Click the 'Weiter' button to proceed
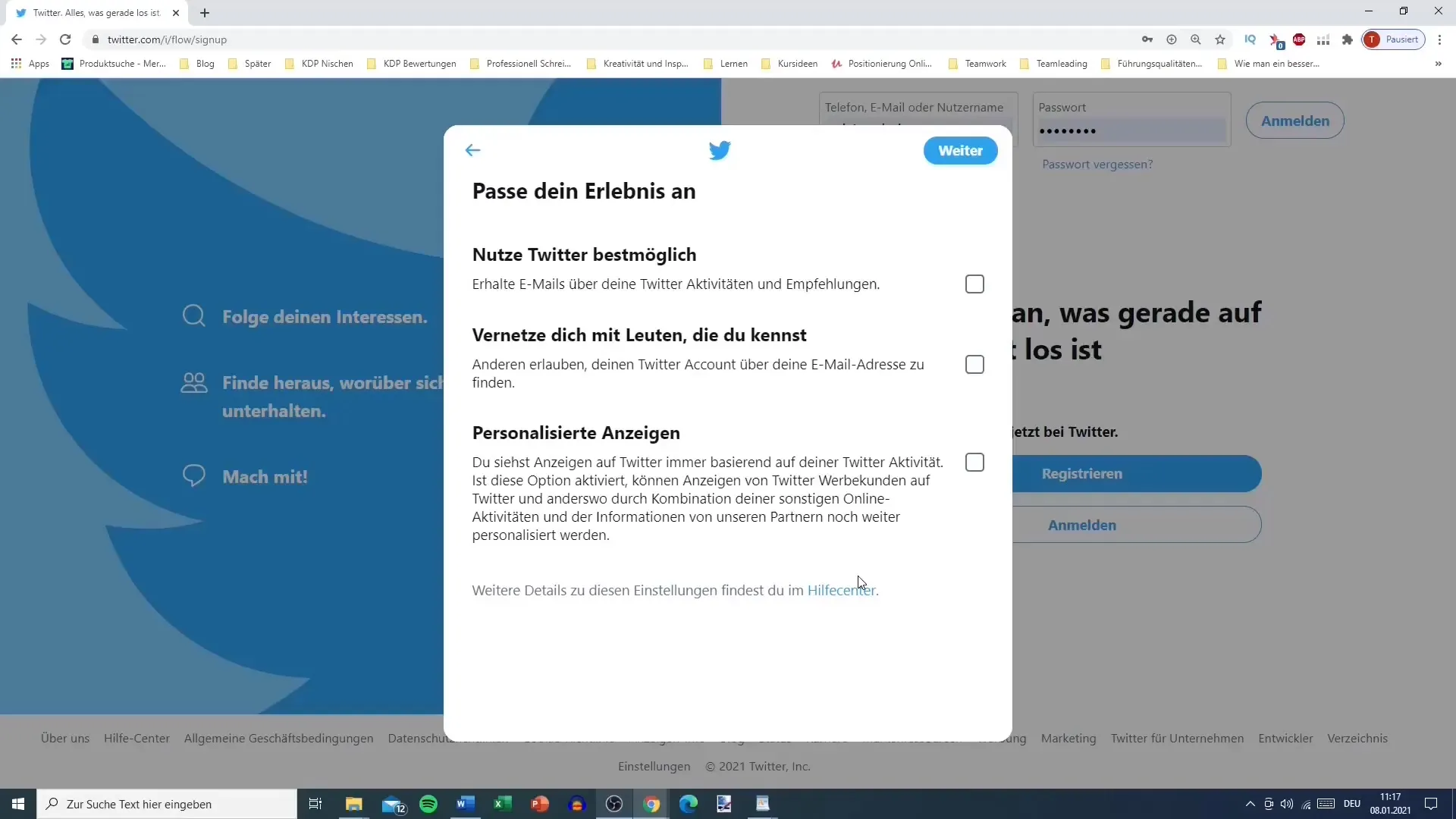Image resolution: width=1456 pixels, height=819 pixels. click(960, 150)
